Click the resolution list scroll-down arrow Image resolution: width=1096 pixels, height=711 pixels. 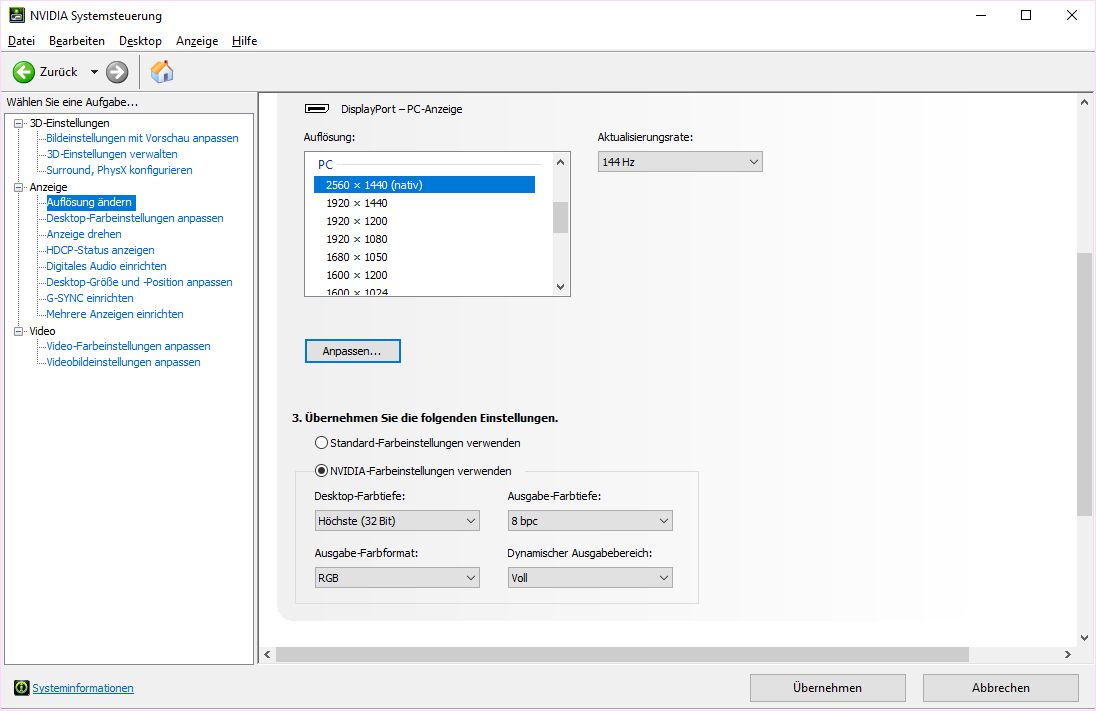560,287
